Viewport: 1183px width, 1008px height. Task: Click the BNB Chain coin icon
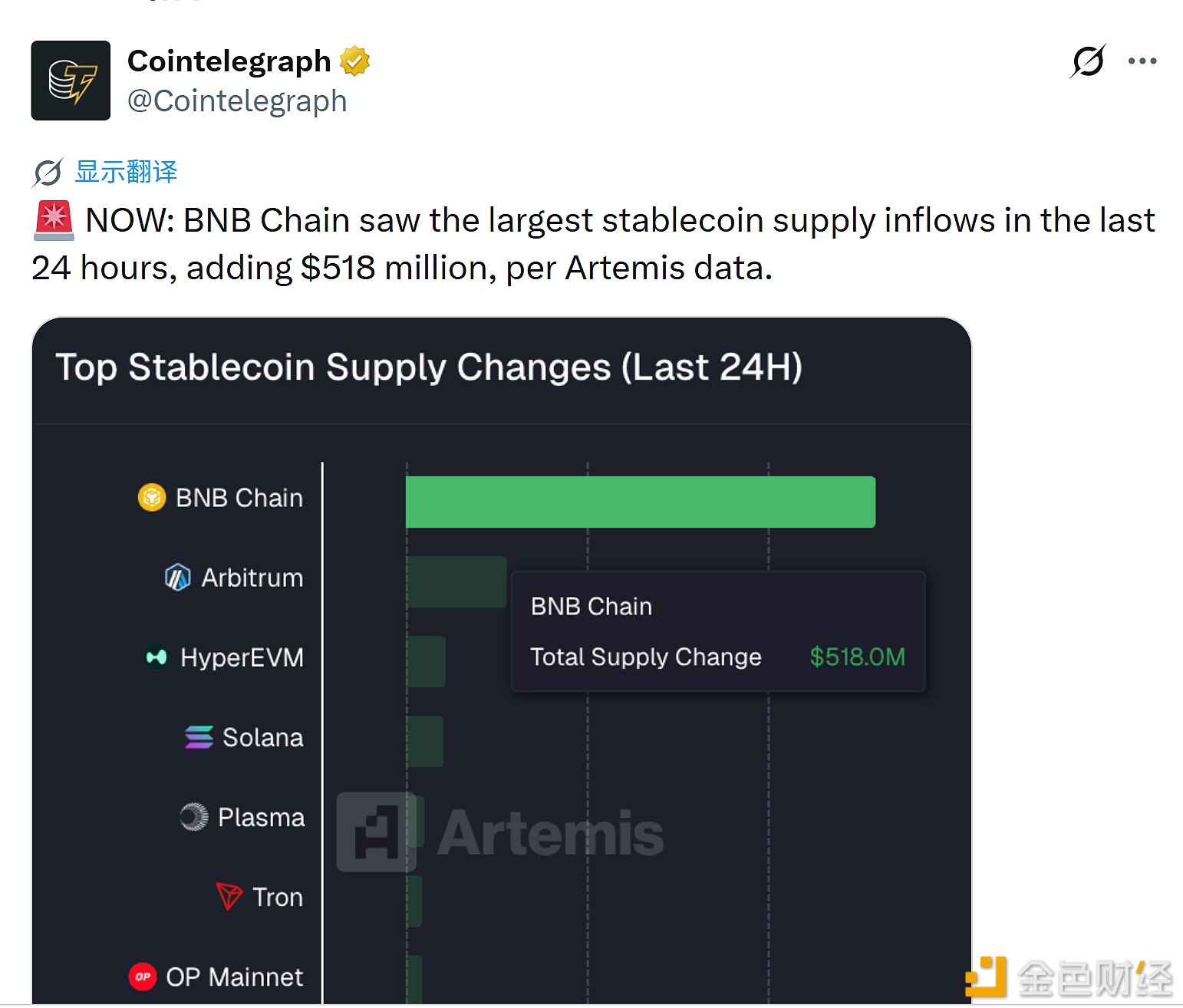pos(152,498)
